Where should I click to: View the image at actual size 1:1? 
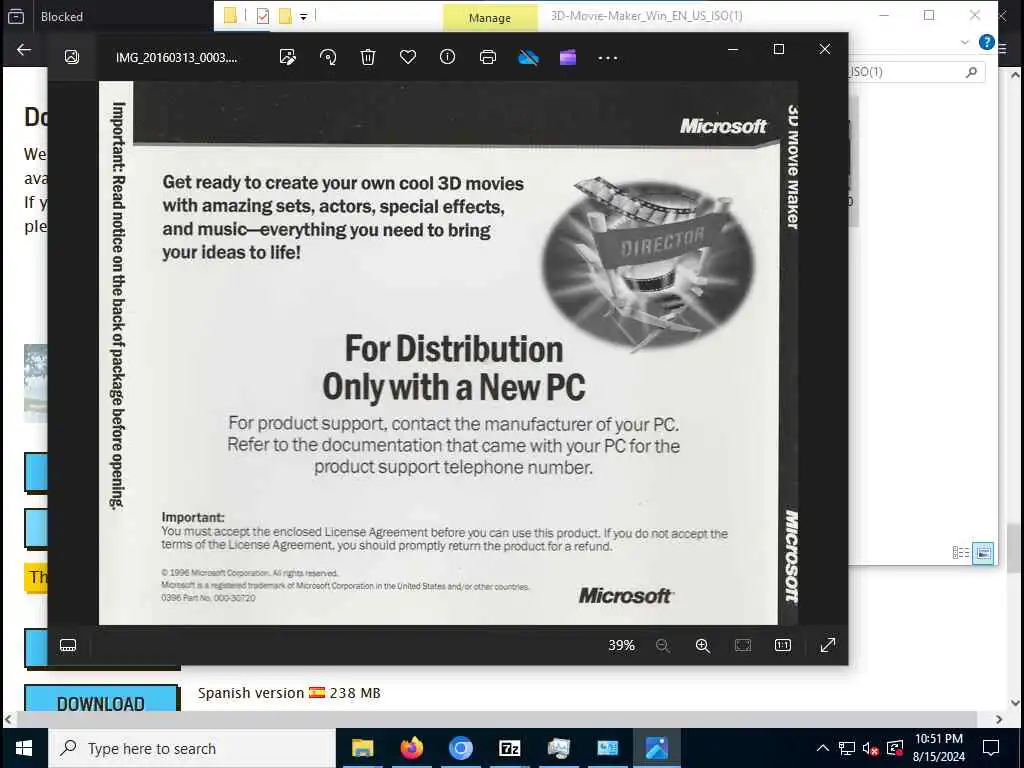(782, 645)
